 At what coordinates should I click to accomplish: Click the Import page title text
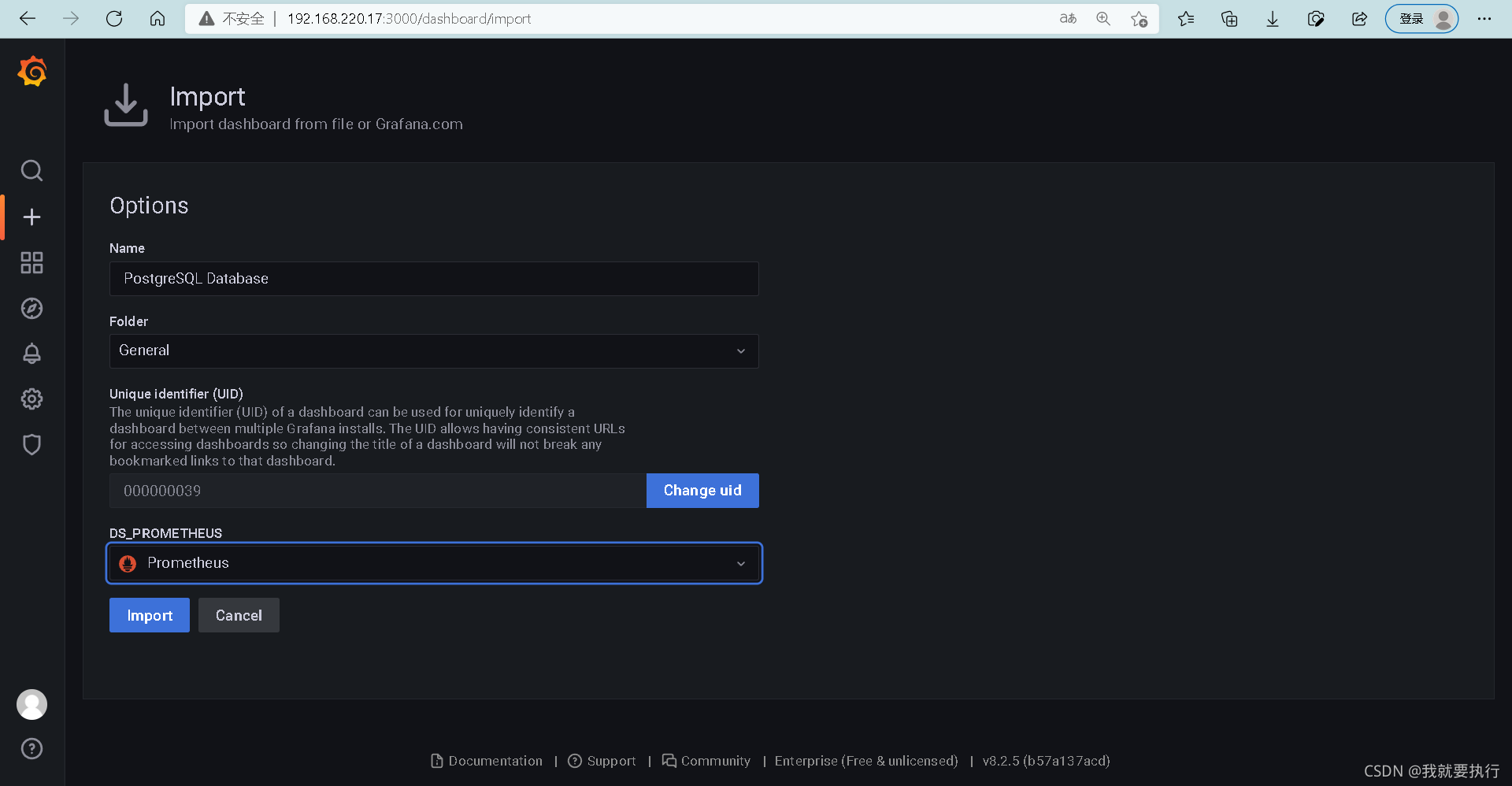tap(207, 96)
